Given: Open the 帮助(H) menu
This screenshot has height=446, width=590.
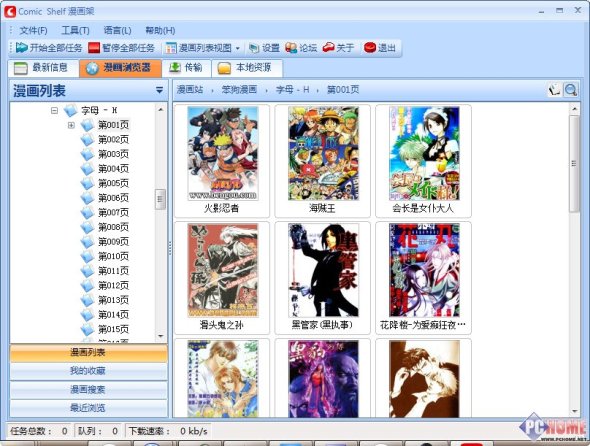Looking at the screenshot, I should [x=160, y=30].
